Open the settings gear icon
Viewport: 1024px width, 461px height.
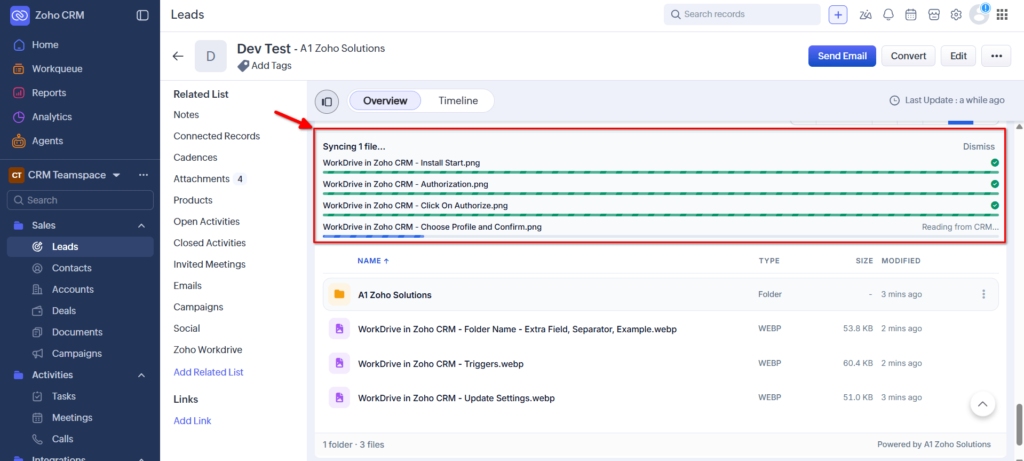956,15
